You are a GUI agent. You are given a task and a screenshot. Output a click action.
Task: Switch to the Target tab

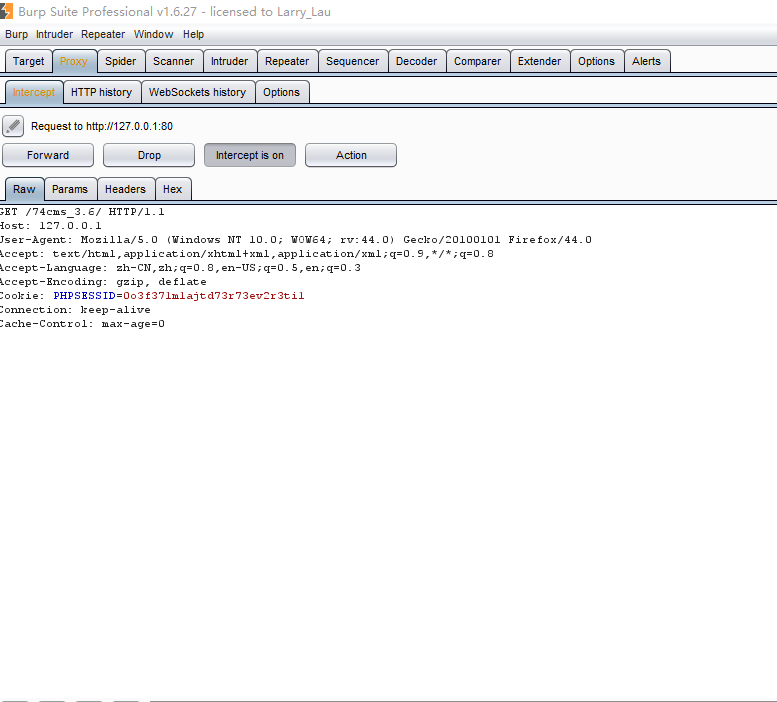coord(28,61)
